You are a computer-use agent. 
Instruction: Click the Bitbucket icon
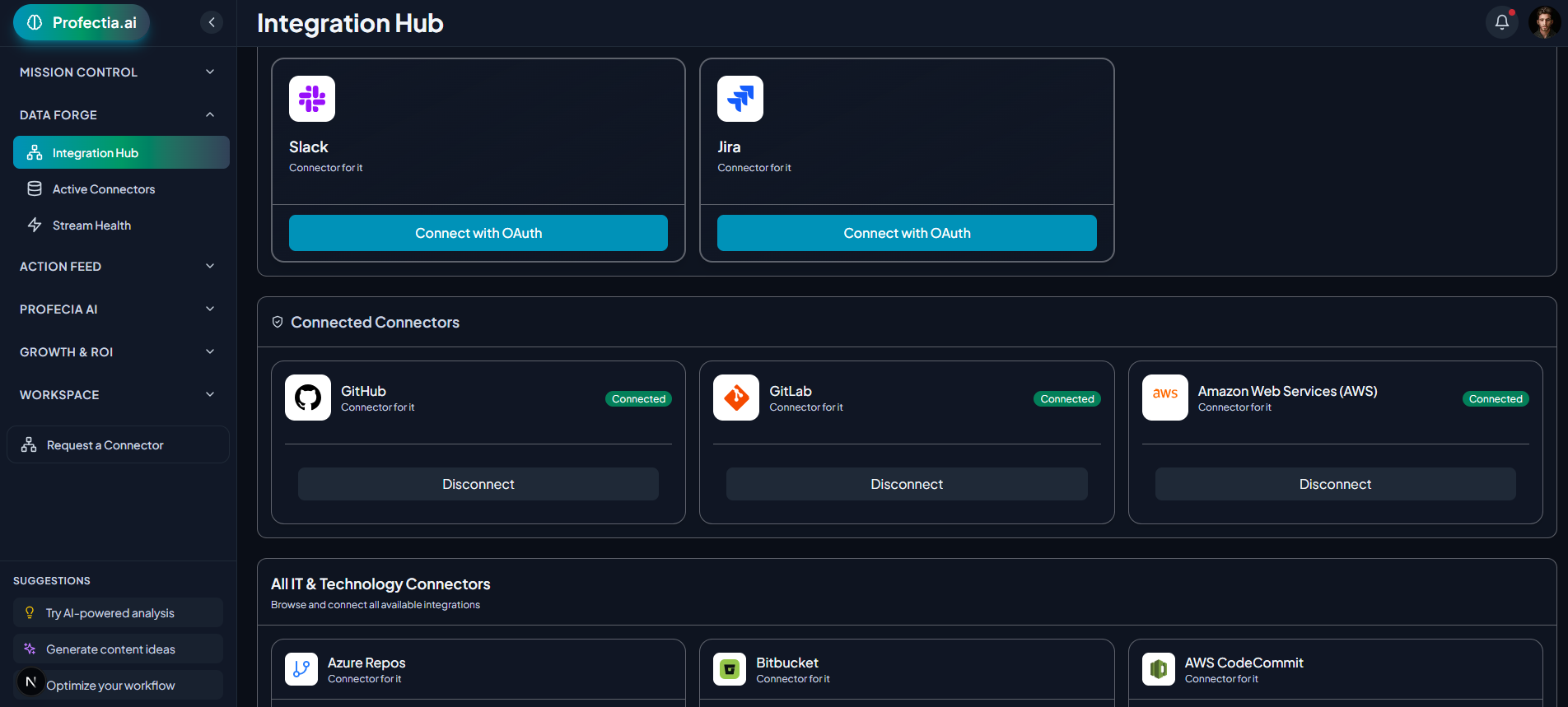(x=730, y=669)
